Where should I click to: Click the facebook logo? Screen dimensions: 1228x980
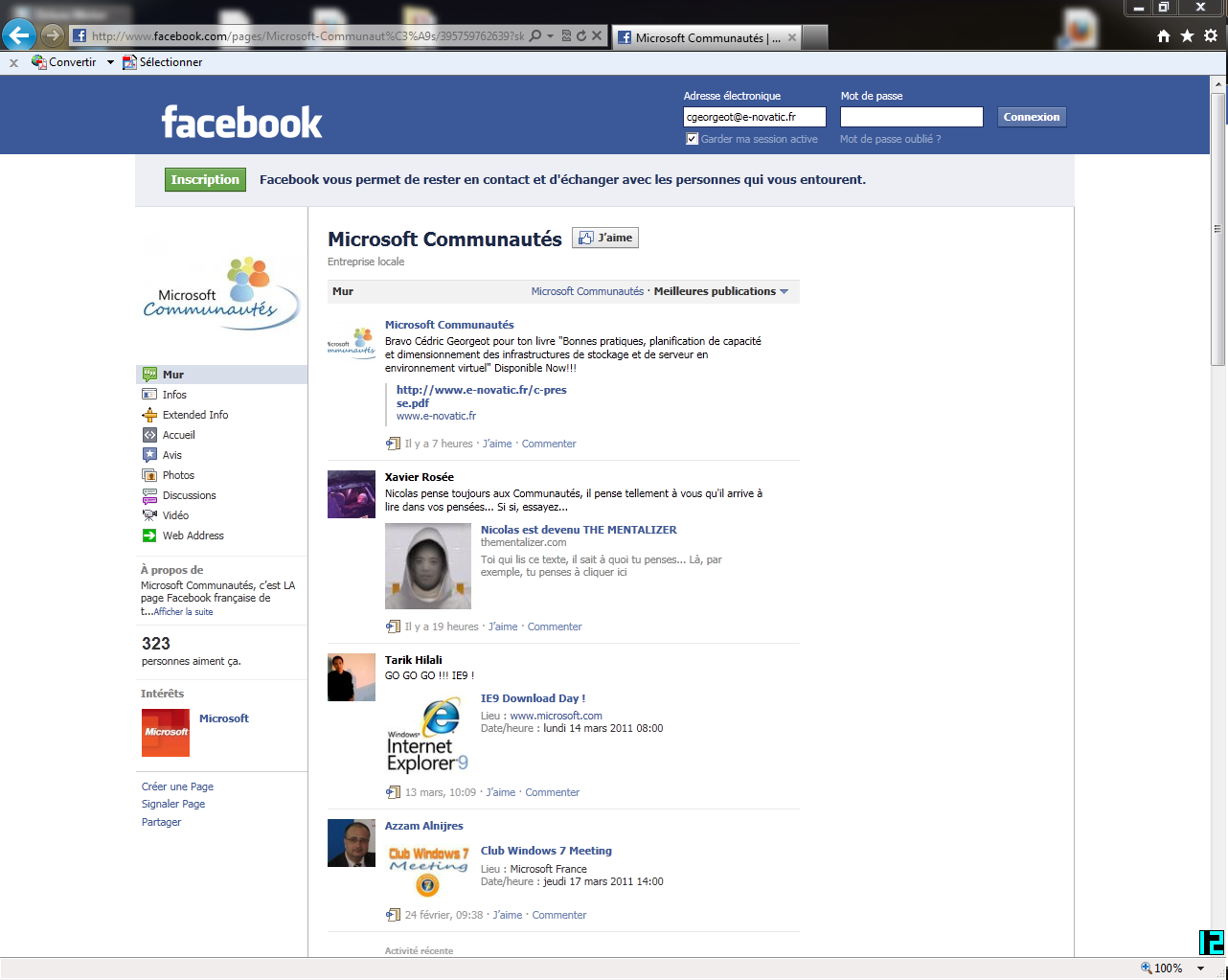pos(241,122)
